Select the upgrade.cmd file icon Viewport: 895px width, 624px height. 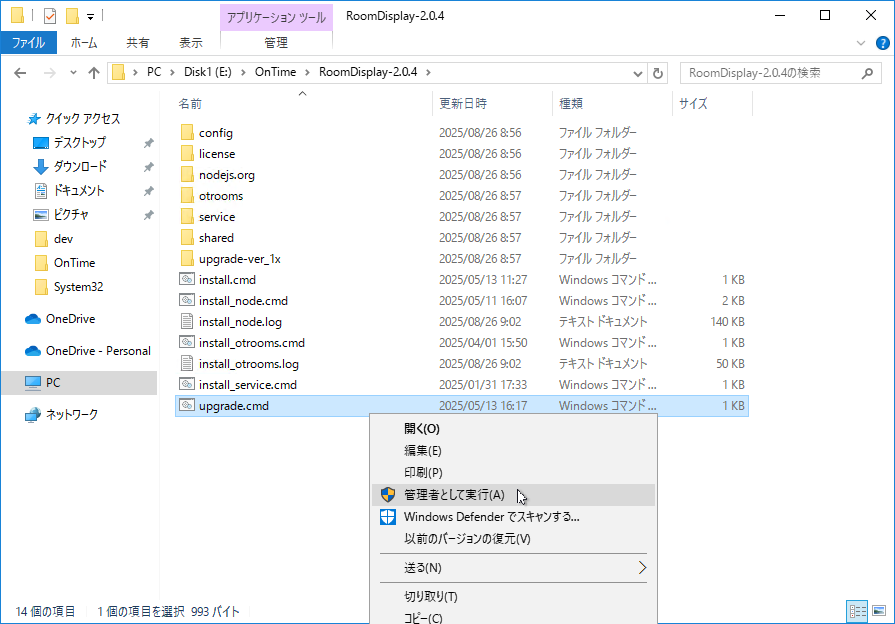click(x=187, y=405)
